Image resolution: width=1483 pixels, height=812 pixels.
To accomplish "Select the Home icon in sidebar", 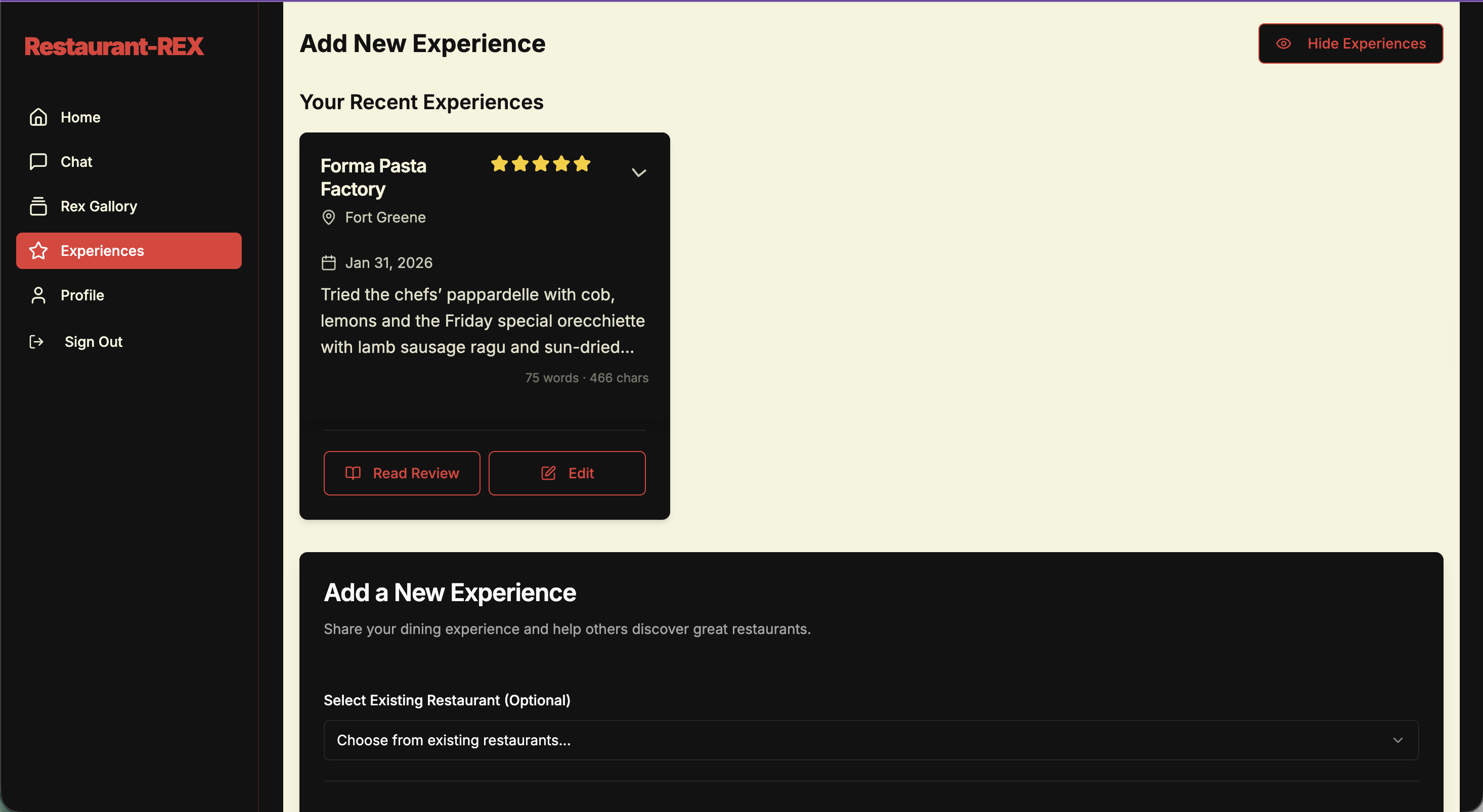I will pyautogui.click(x=38, y=117).
